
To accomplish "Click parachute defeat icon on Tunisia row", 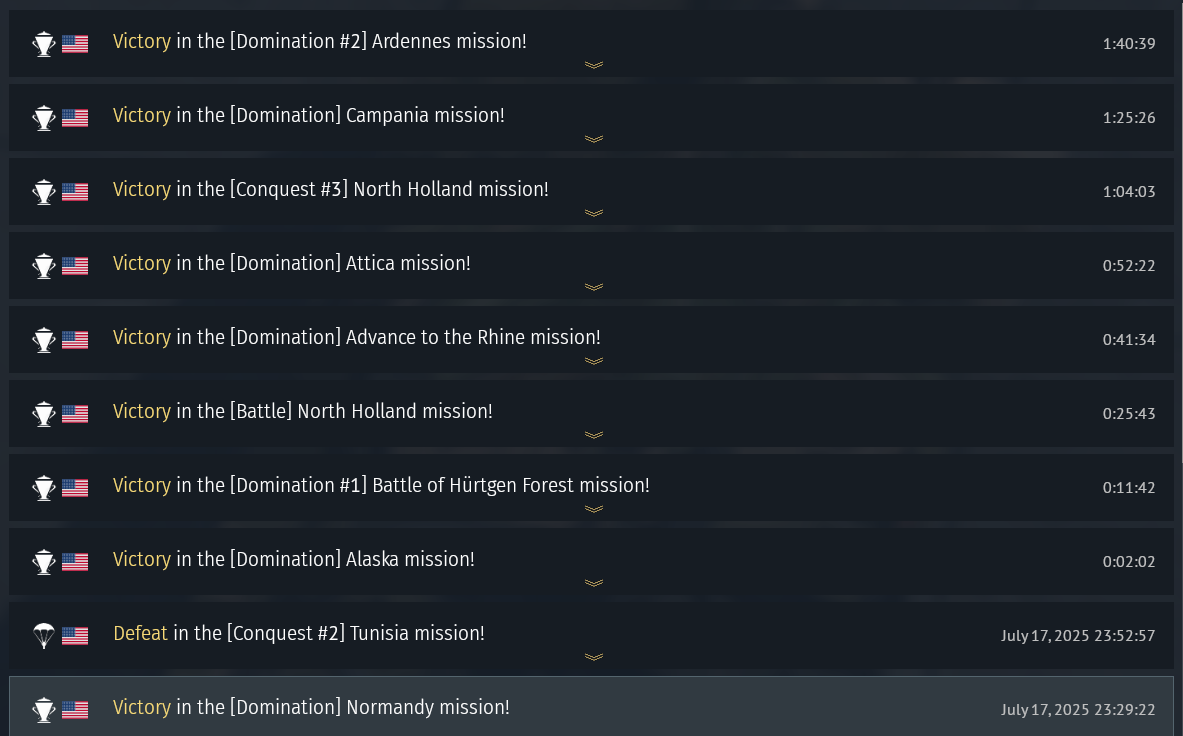I will pyautogui.click(x=44, y=636).
